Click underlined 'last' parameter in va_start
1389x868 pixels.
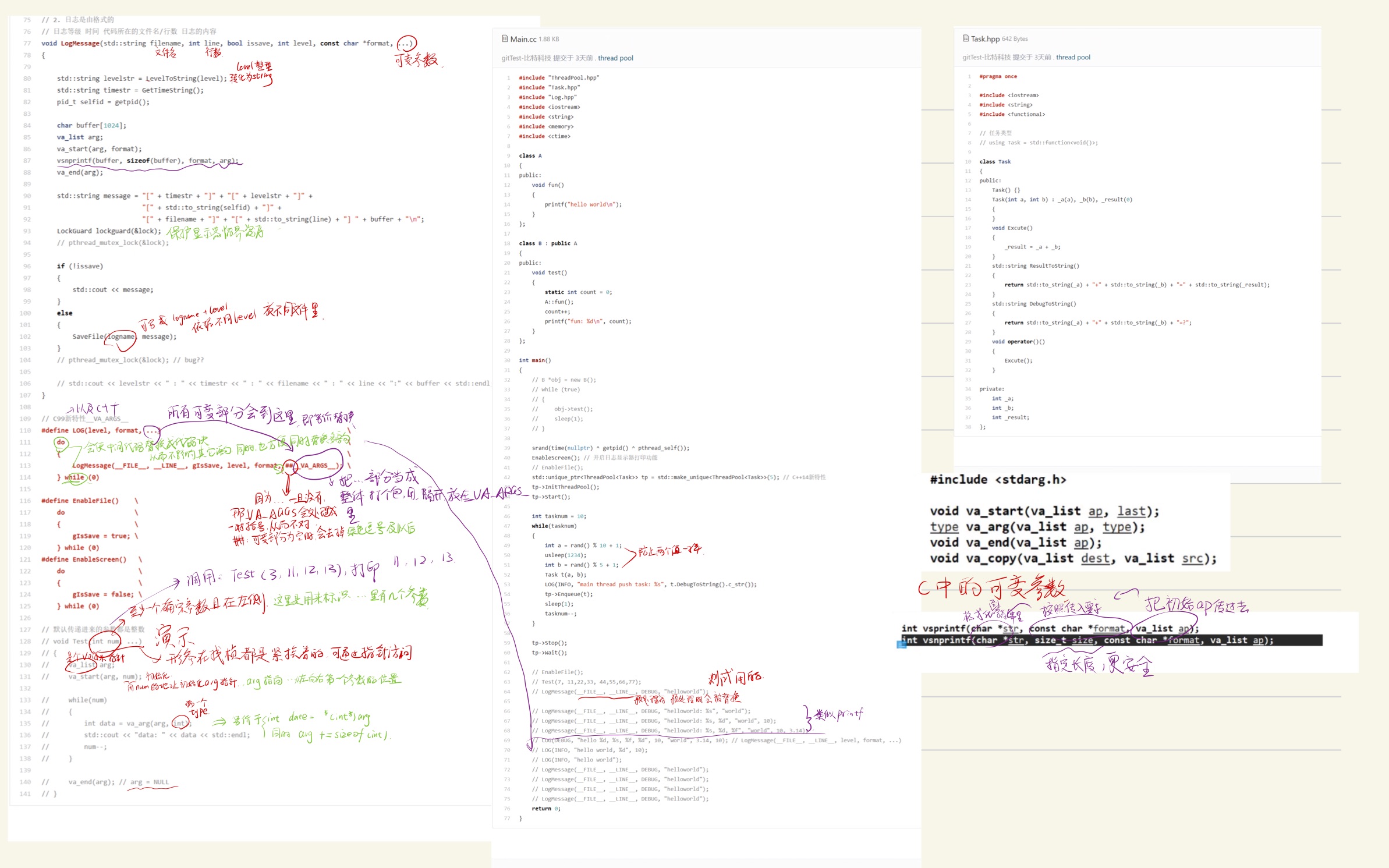pos(1131,511)
